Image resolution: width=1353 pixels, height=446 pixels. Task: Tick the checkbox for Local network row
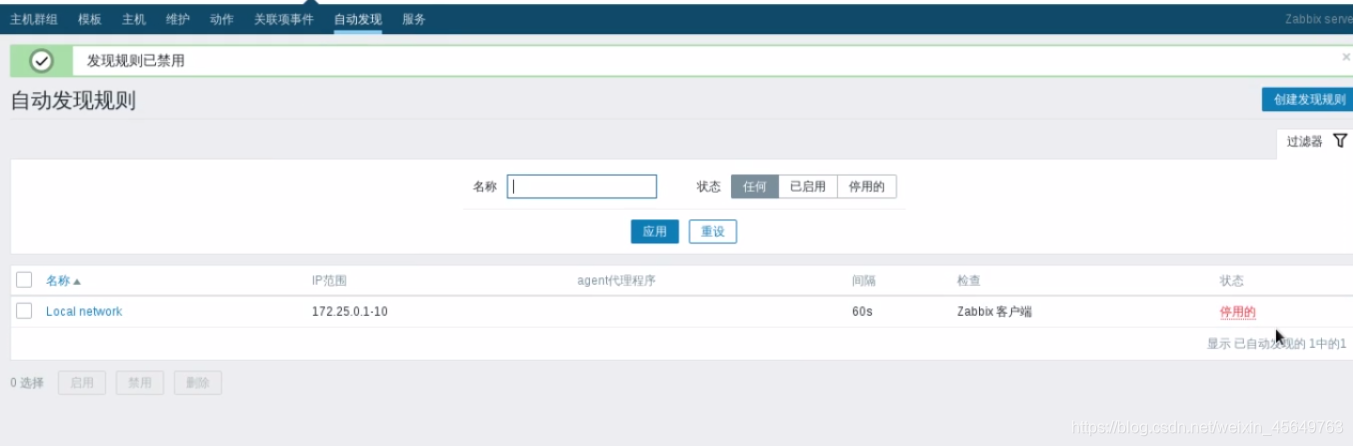[24, 311]
